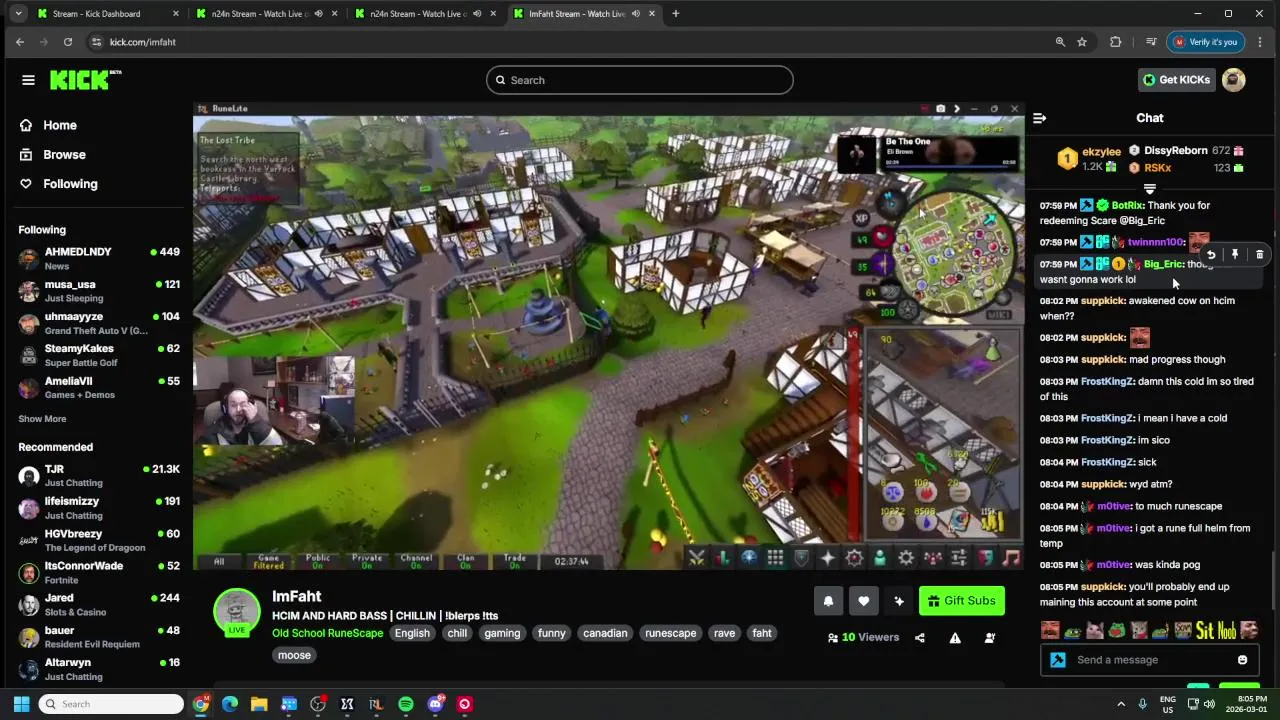
Task: Click the heart follow button
Action: pyautogui.click(x=864, y=601)
